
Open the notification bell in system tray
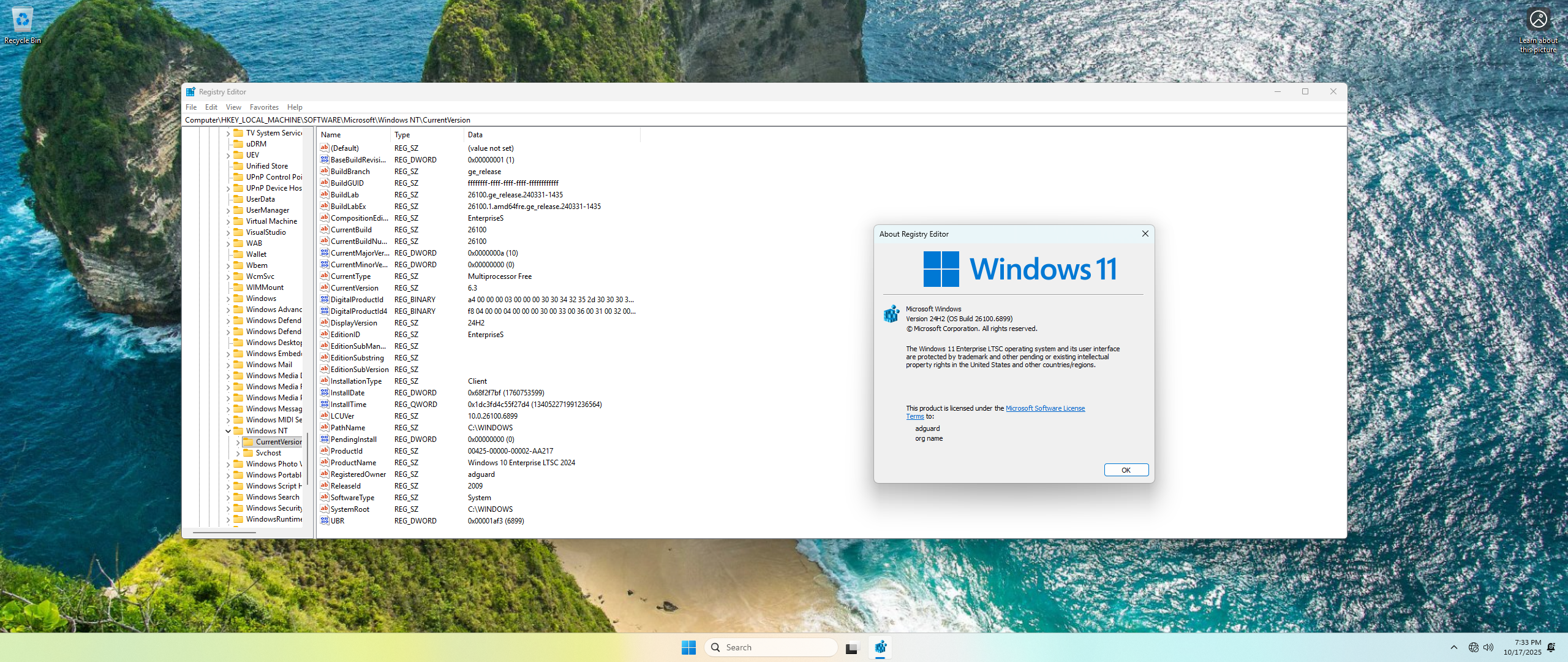coord(1551,647)
